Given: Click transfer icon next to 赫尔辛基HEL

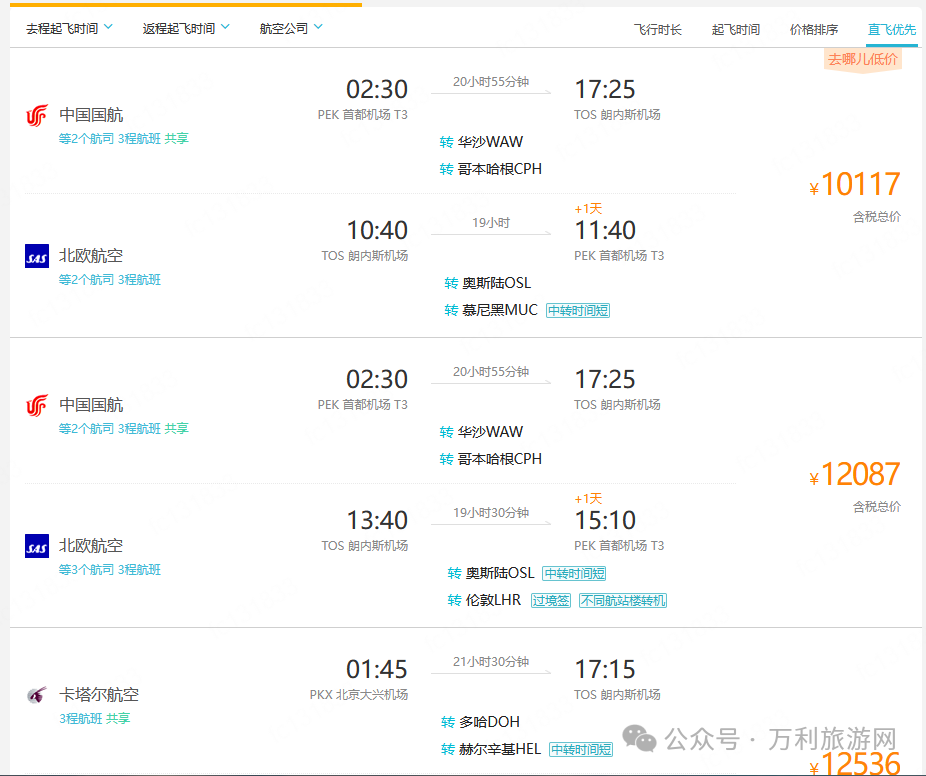Looking at the screenshot, I should tap(448, 749).
